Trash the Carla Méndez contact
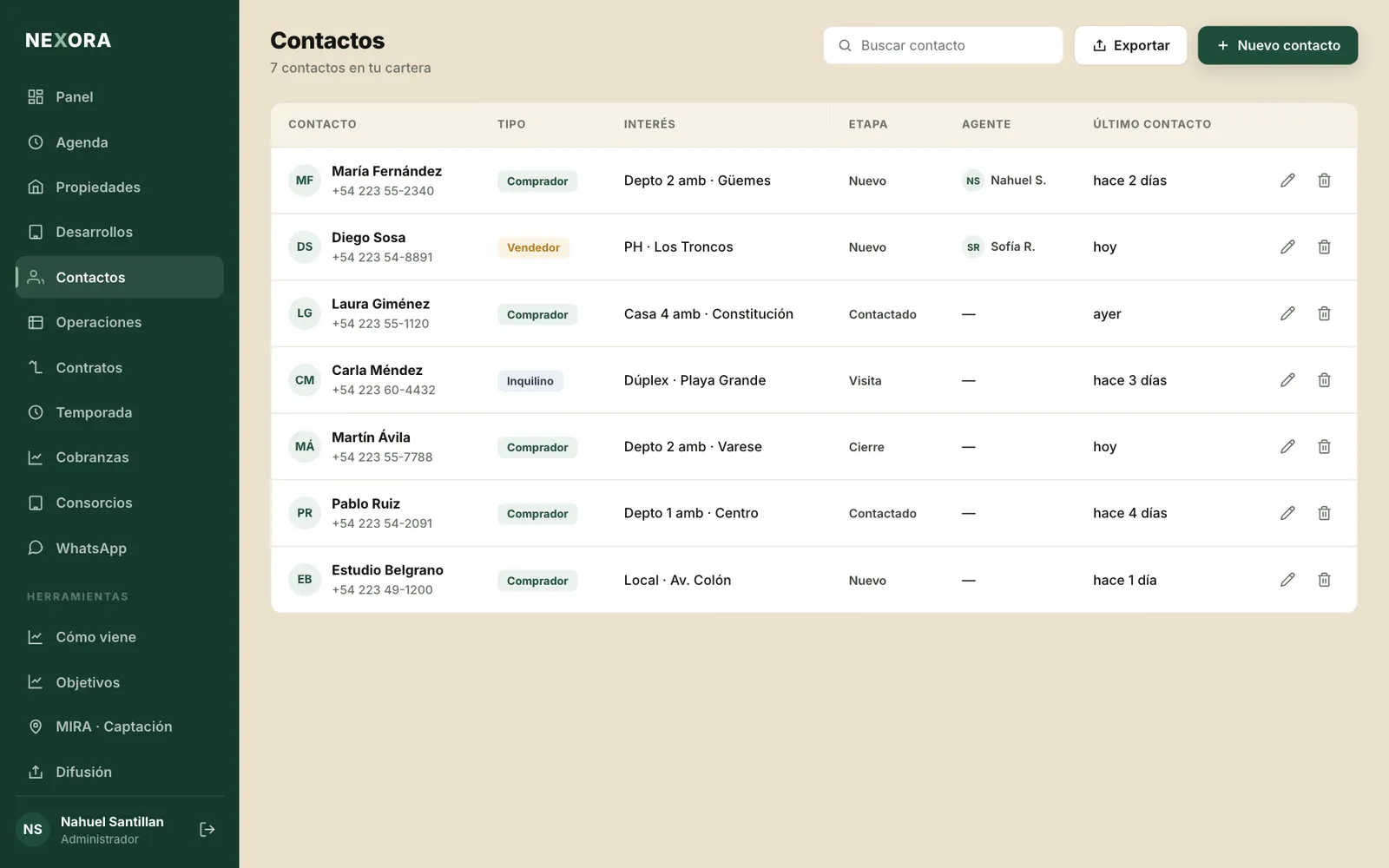Viewport: 1389px width, 868px height. pyautogui.click(x=1324, y=380)
